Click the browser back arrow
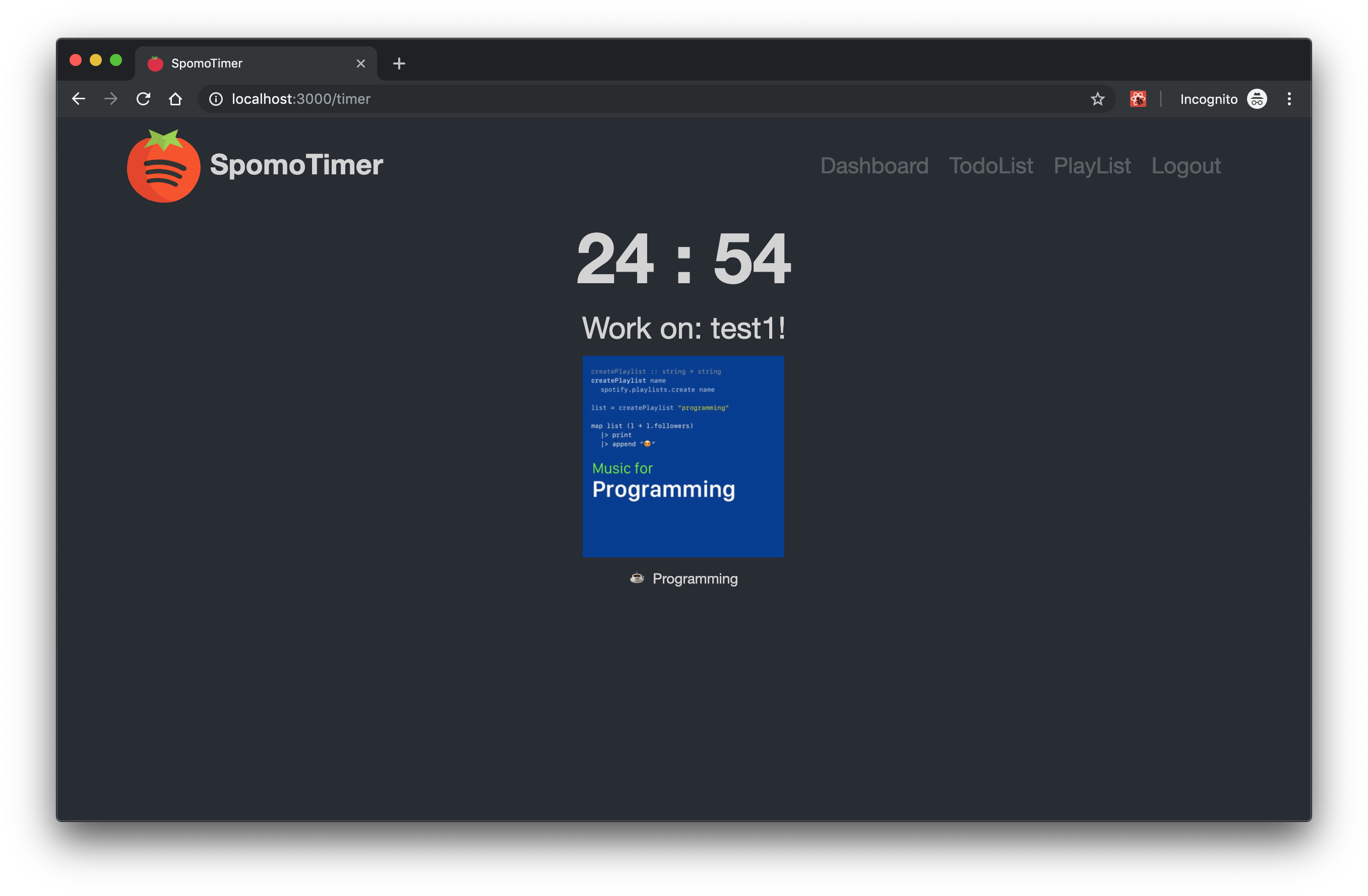This screenshot has height=896, width=1368. 79,99
